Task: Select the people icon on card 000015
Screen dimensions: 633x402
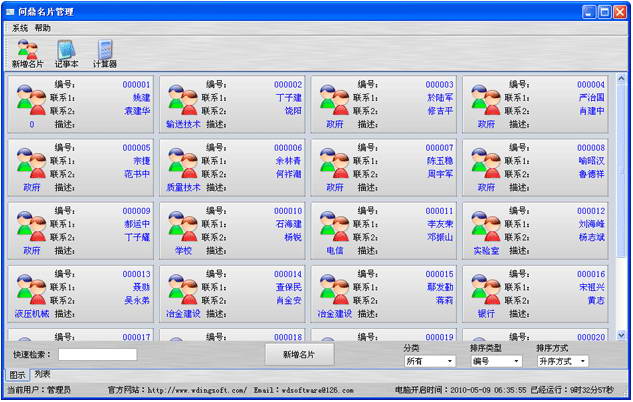Action: pyautogui.click(x=334, y=289)
